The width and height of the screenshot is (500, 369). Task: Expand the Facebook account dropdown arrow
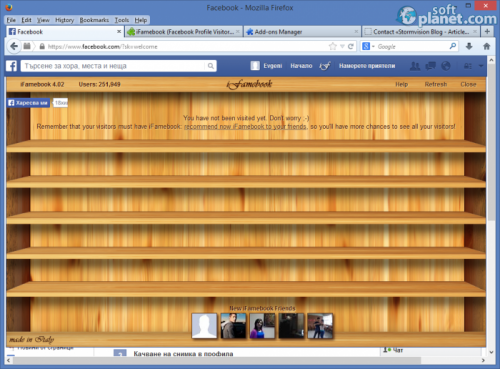(x=481, y=66)
